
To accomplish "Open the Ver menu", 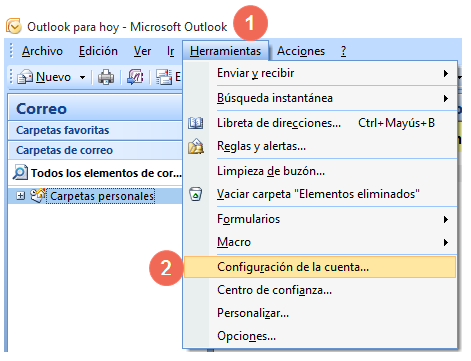I will [x=142, y=51].
